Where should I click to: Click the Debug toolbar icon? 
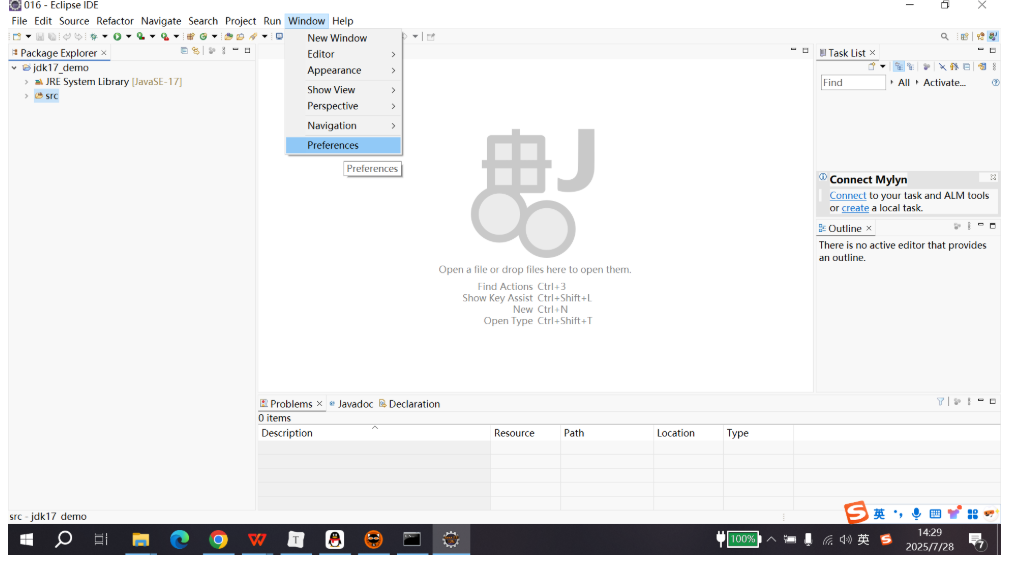94,37
